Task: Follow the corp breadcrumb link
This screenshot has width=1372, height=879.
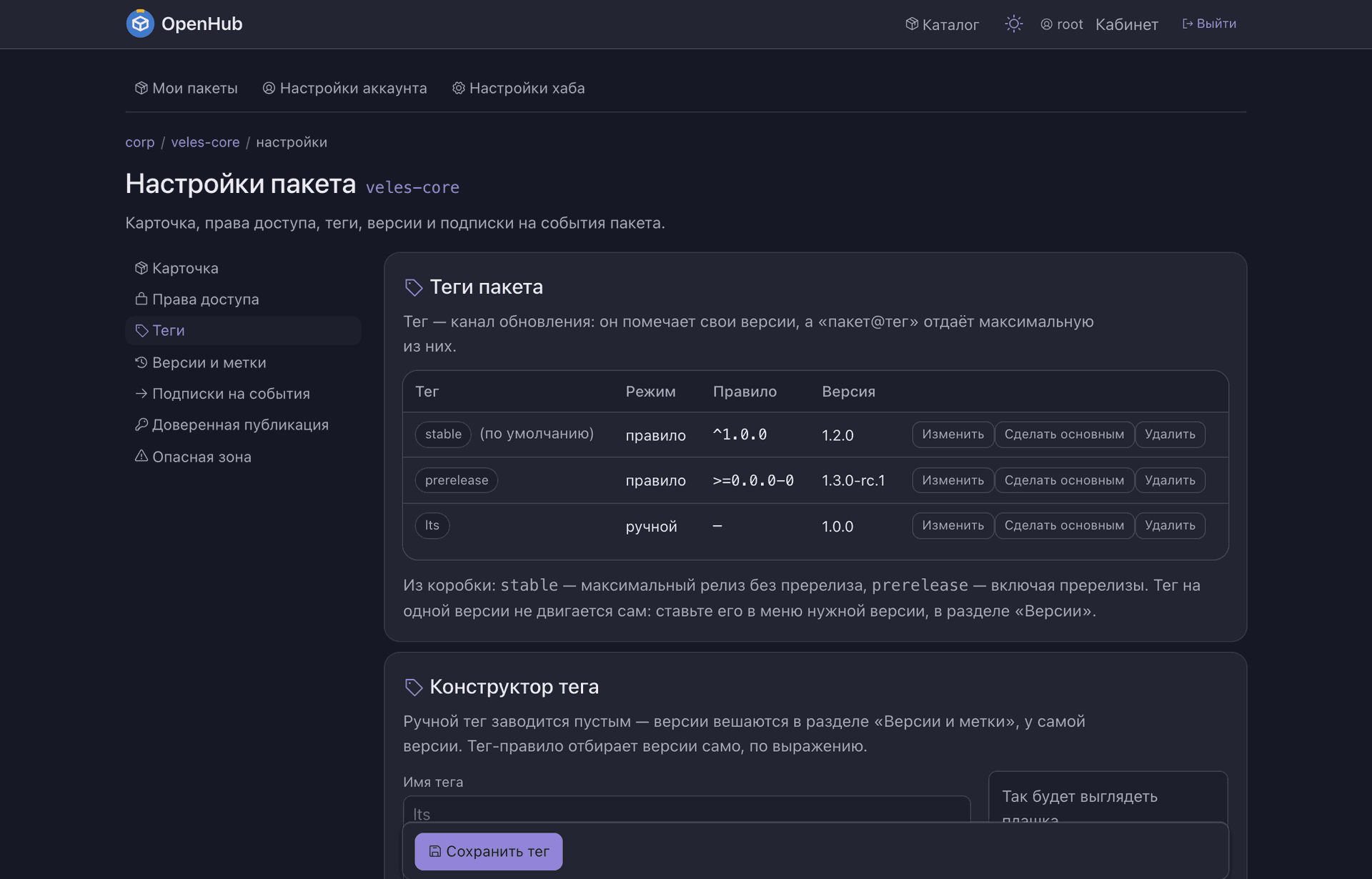Action: tap(140, 142)
